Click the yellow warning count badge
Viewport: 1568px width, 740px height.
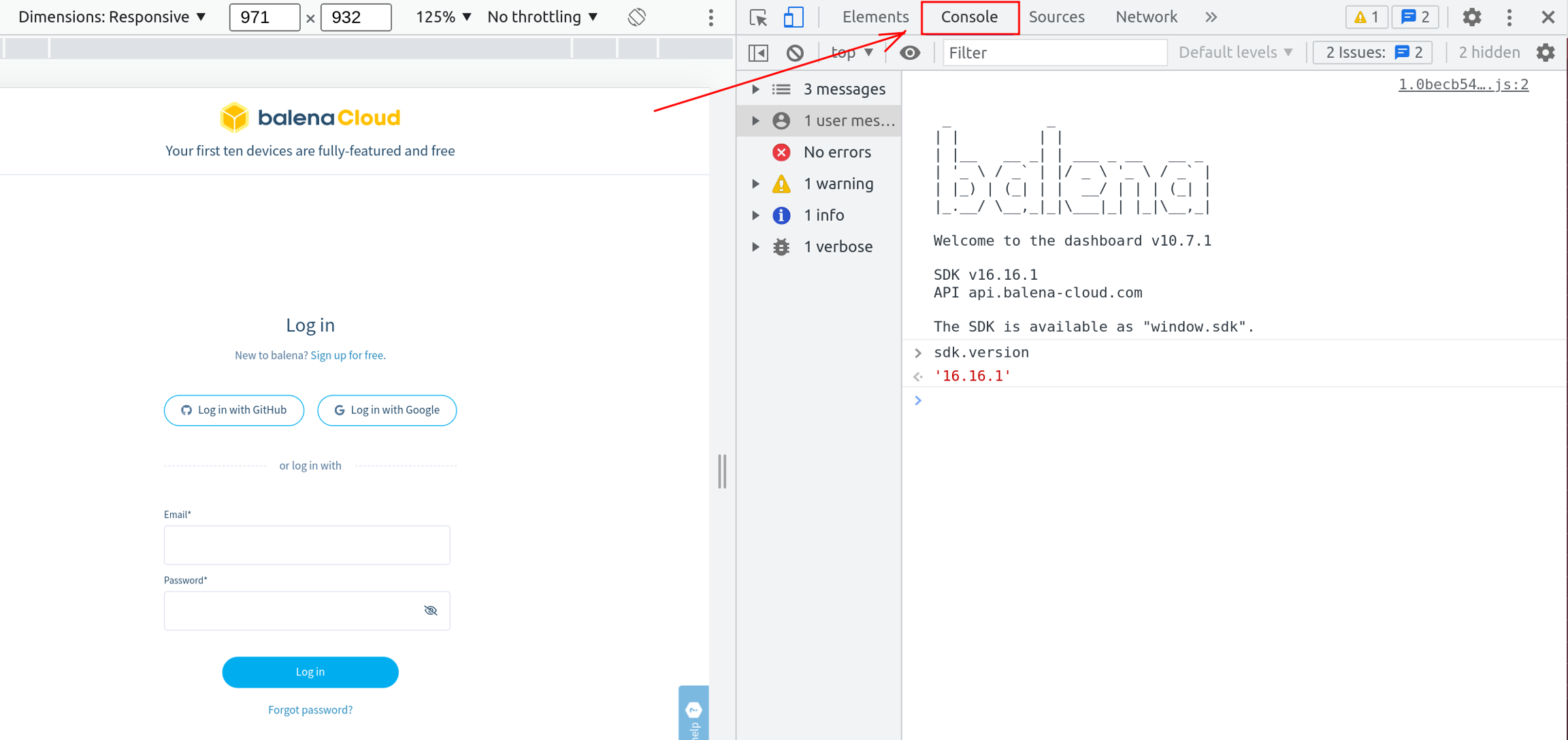(x=1365, y=18)
